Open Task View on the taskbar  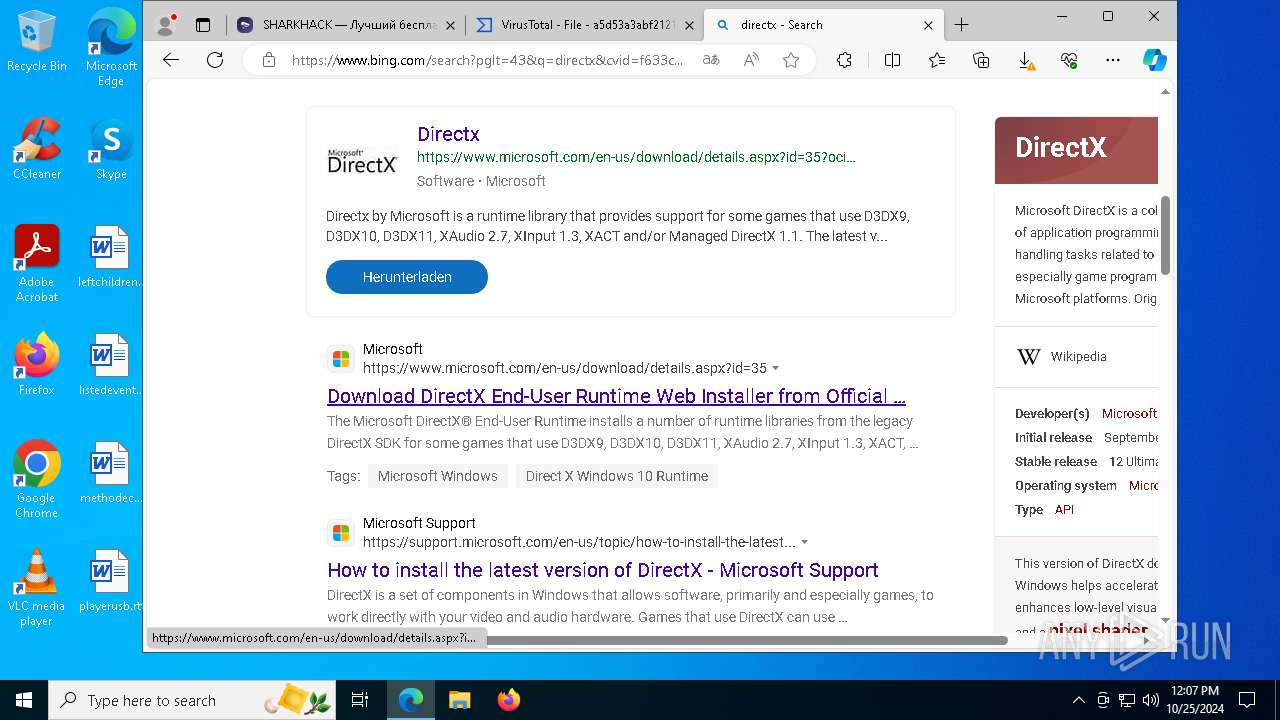360,700
